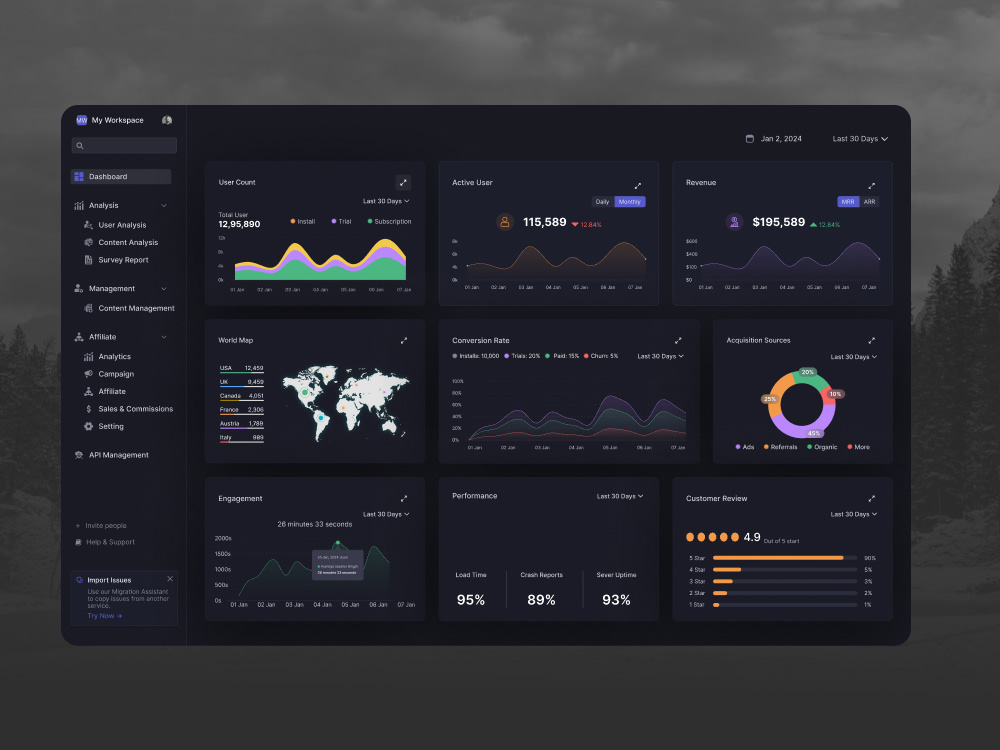The image size is (1000, 750).
Task: Open Last 30 Days dropdown in Engagement
Action: pyautogui.click(x=386, y=514)
